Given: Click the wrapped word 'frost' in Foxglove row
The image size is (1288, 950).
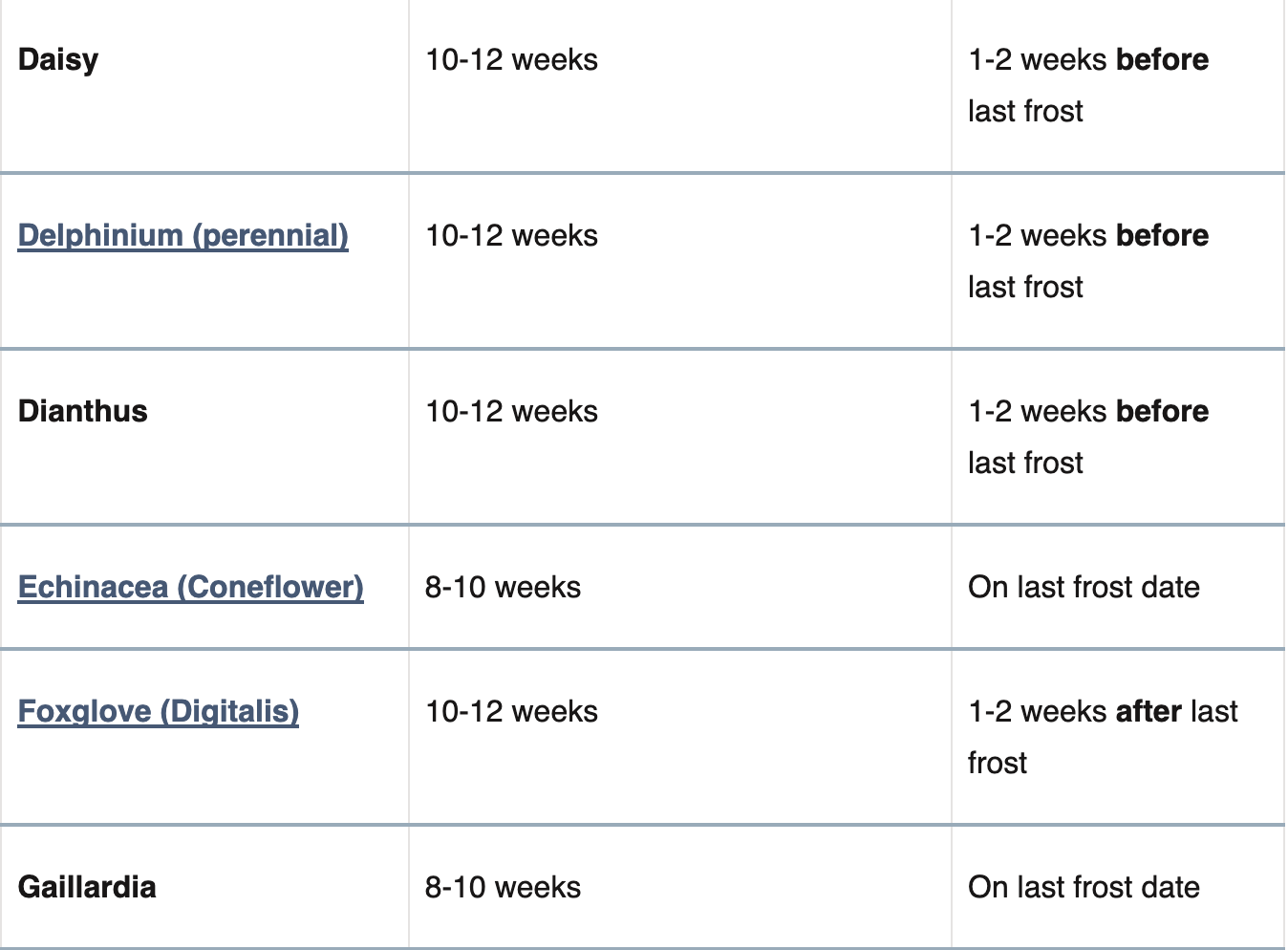Looking at the screenshot, I should pos(997,763).
